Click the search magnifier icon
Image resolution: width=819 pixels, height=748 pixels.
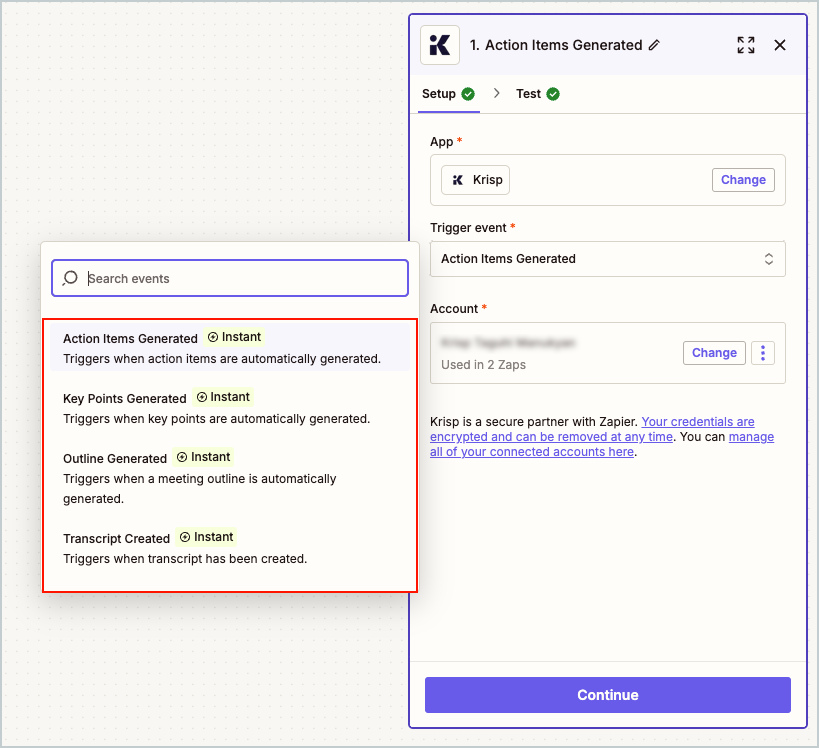tap(70, 278)
